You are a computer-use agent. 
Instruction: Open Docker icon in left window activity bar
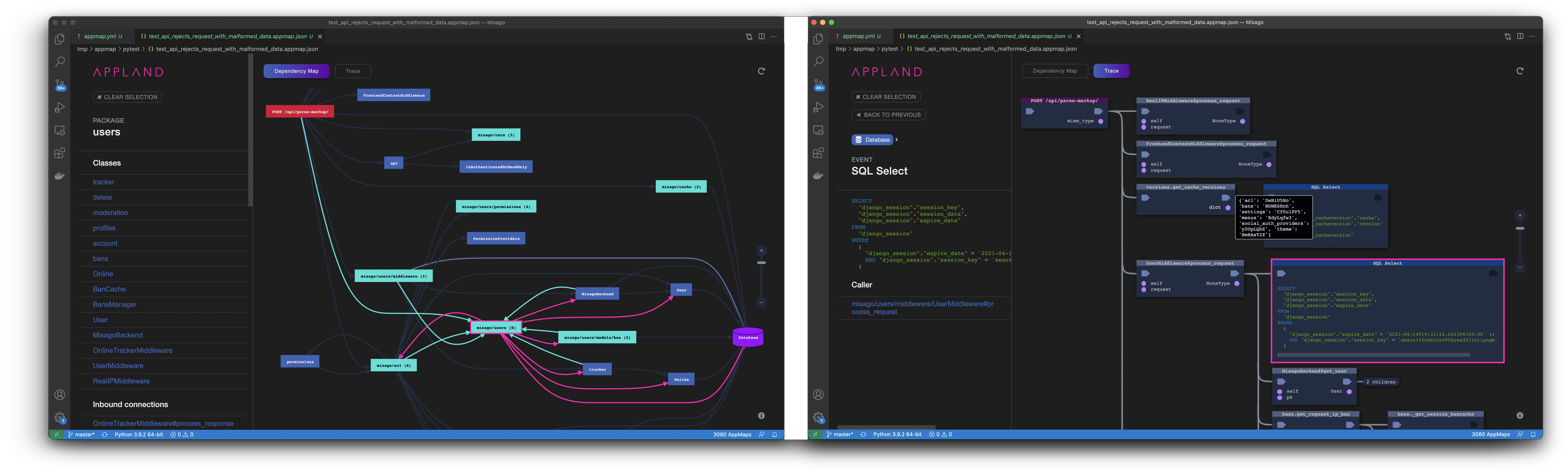[60, 176]
